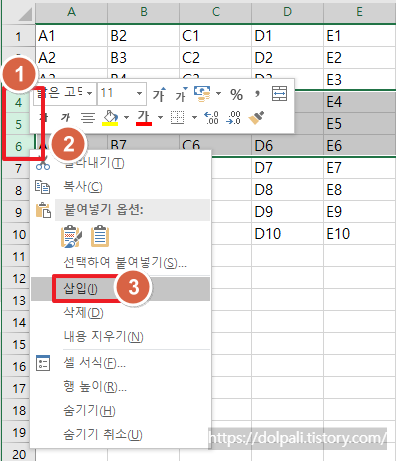Click cell containing E7
The image size is (396, 461).
(x=359, y=168)
